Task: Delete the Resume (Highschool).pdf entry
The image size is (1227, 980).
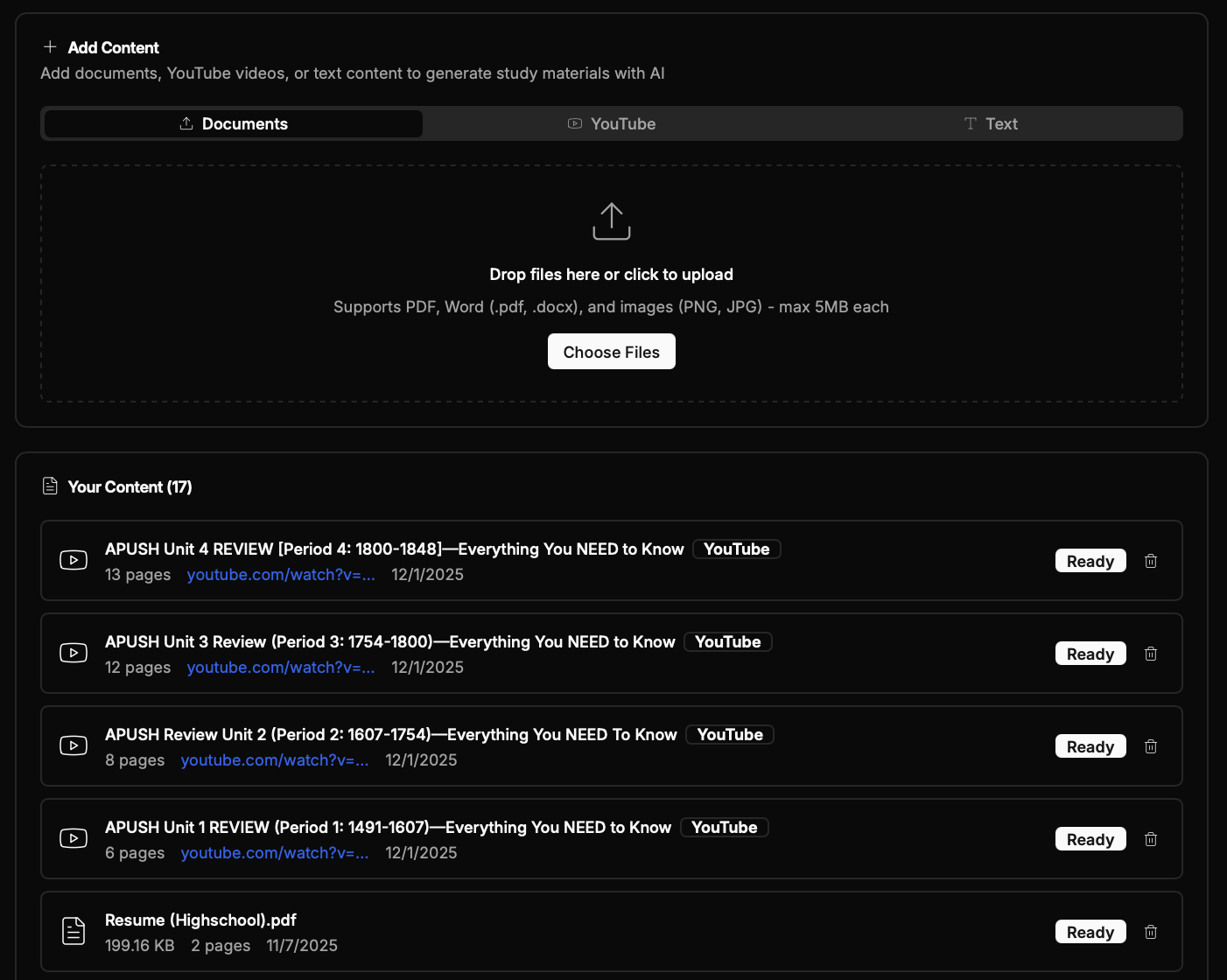Action: 1151,932
